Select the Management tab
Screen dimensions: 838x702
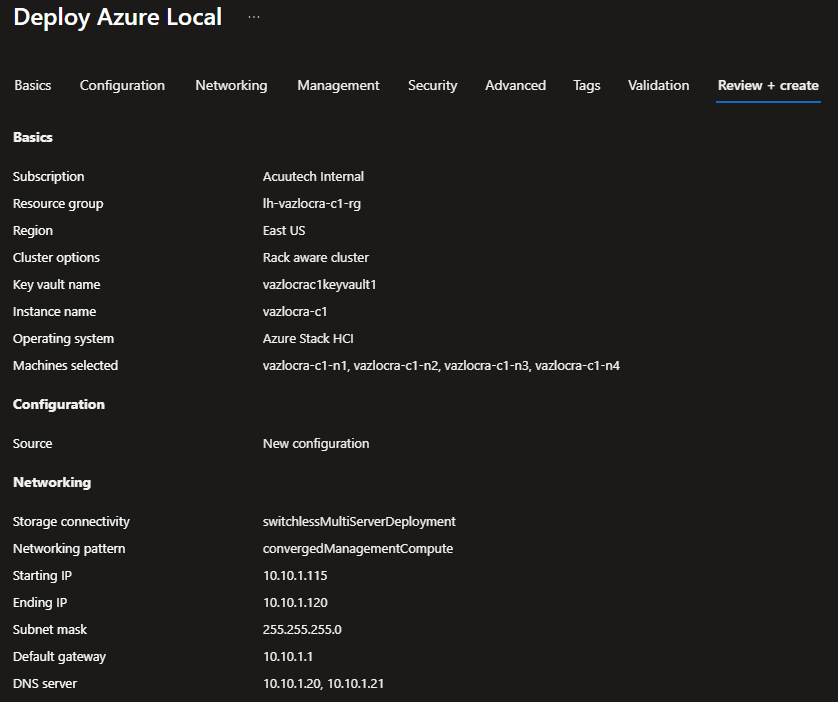[338, 85]
